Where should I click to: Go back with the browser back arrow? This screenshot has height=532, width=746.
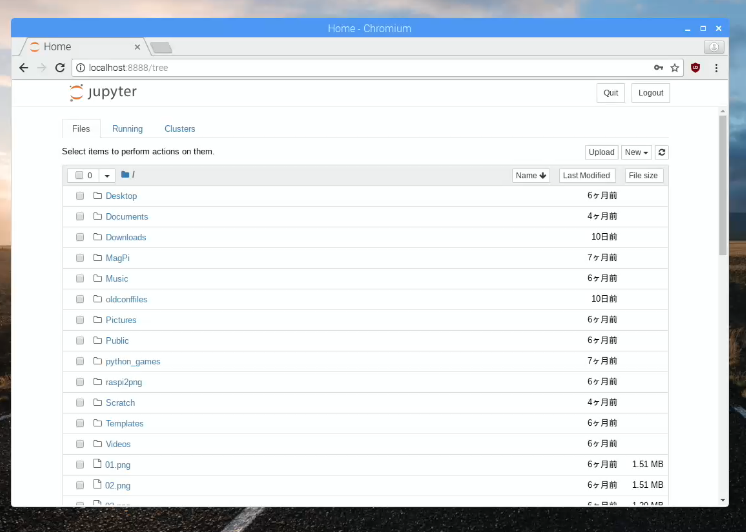pyautogui.click(x=23, y=68)
